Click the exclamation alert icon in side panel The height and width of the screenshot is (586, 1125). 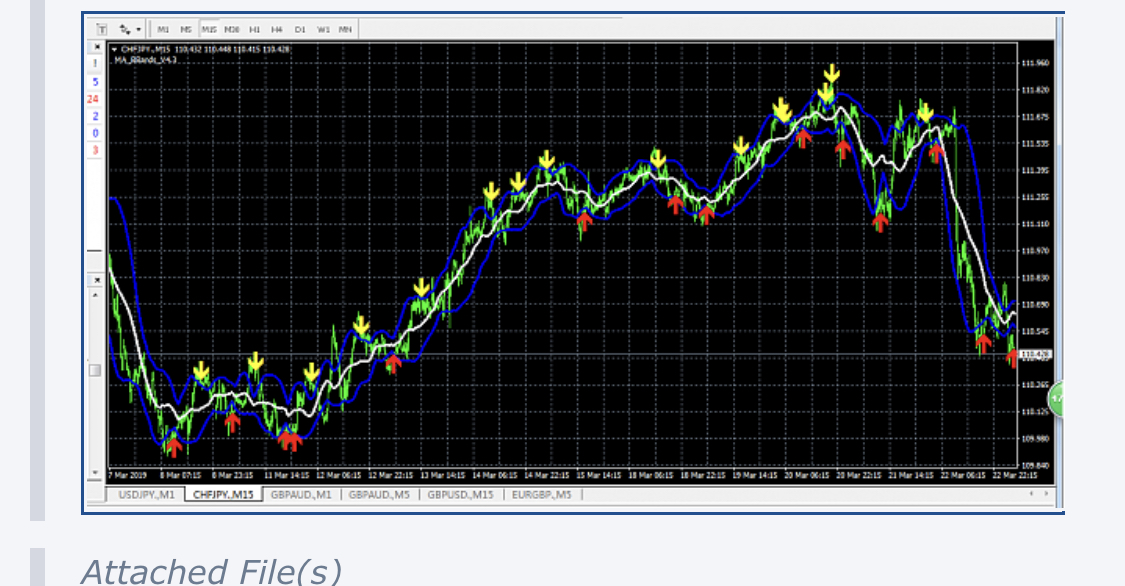tap(95, 64)
